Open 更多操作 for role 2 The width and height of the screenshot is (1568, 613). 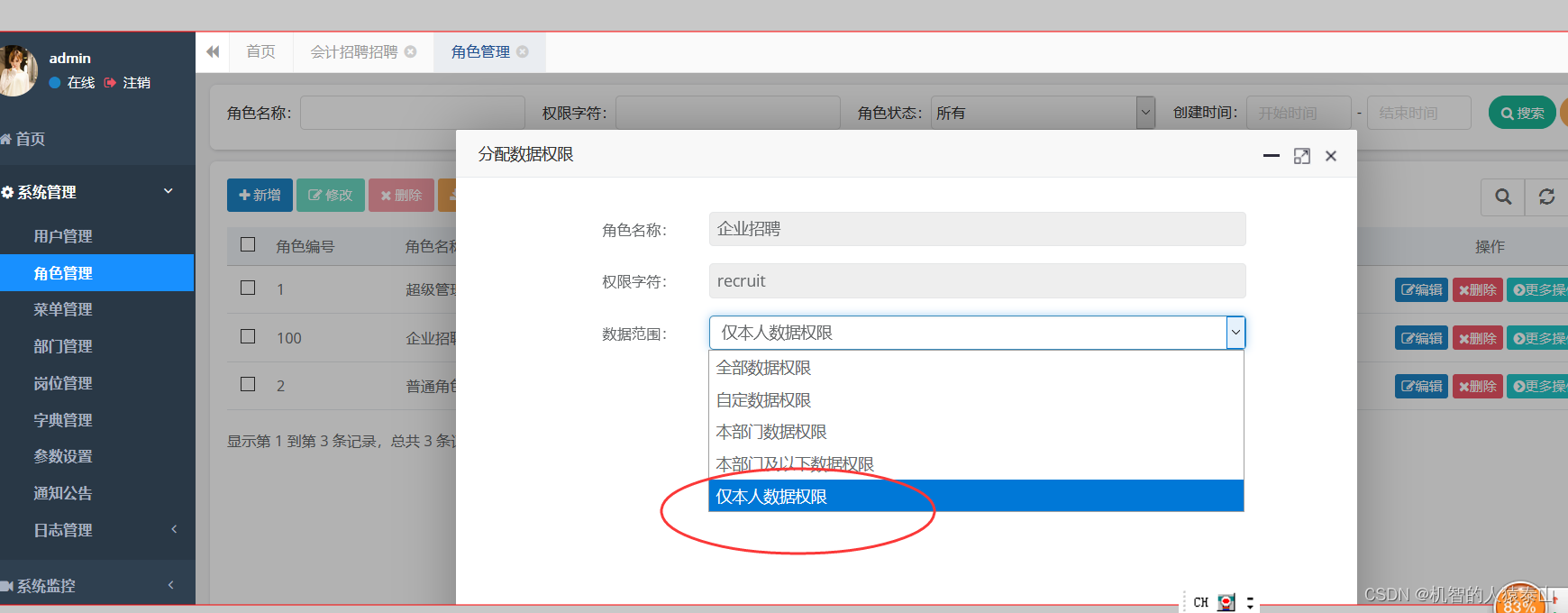(1537, 386)
